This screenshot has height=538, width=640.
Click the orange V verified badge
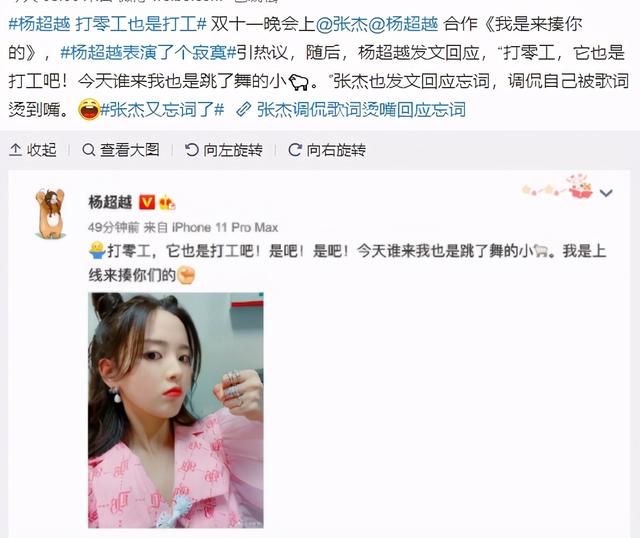(x=147, y=202)
